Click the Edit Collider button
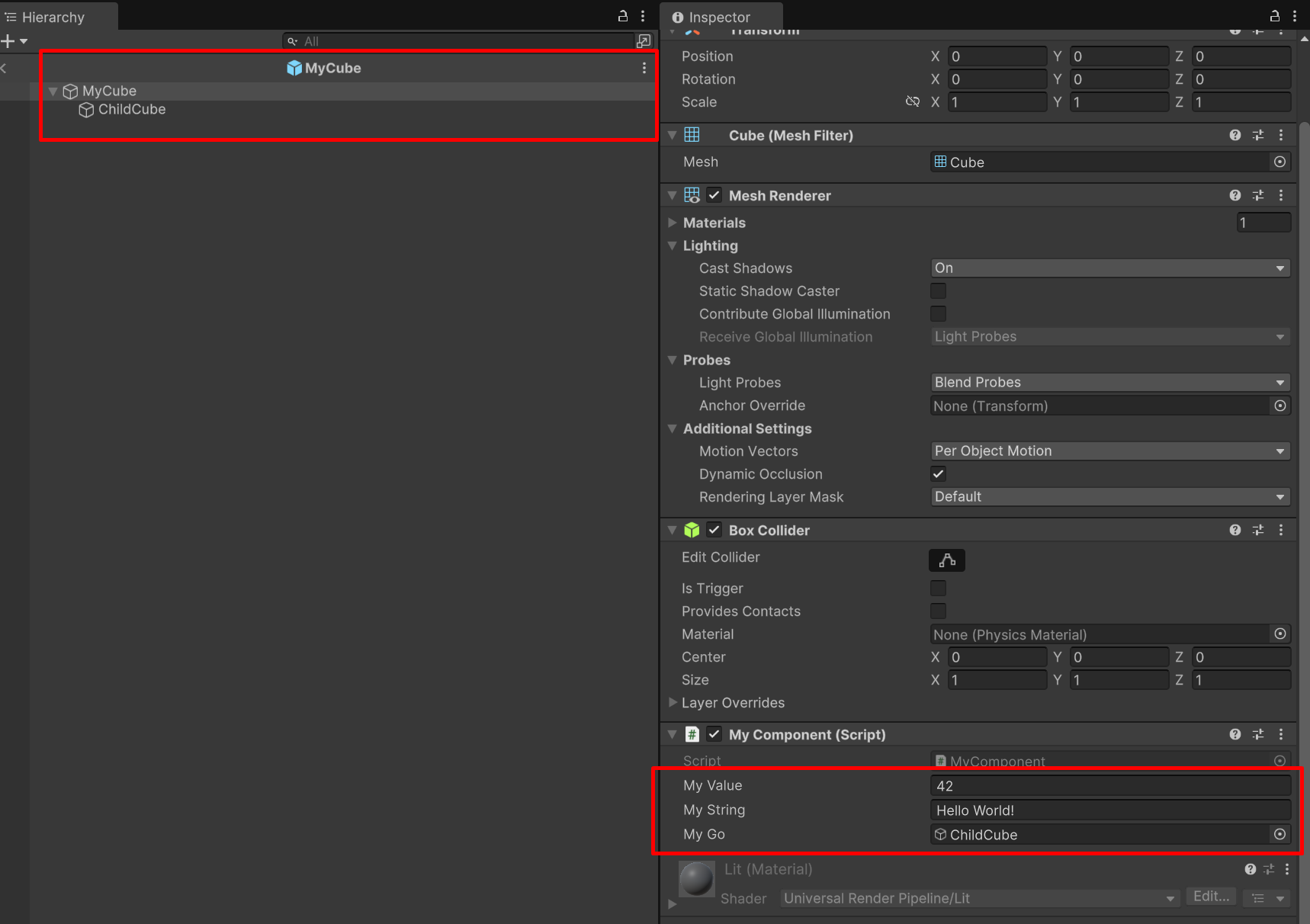The height and width of the screenshot is (924, 1310). pos(946,560)
